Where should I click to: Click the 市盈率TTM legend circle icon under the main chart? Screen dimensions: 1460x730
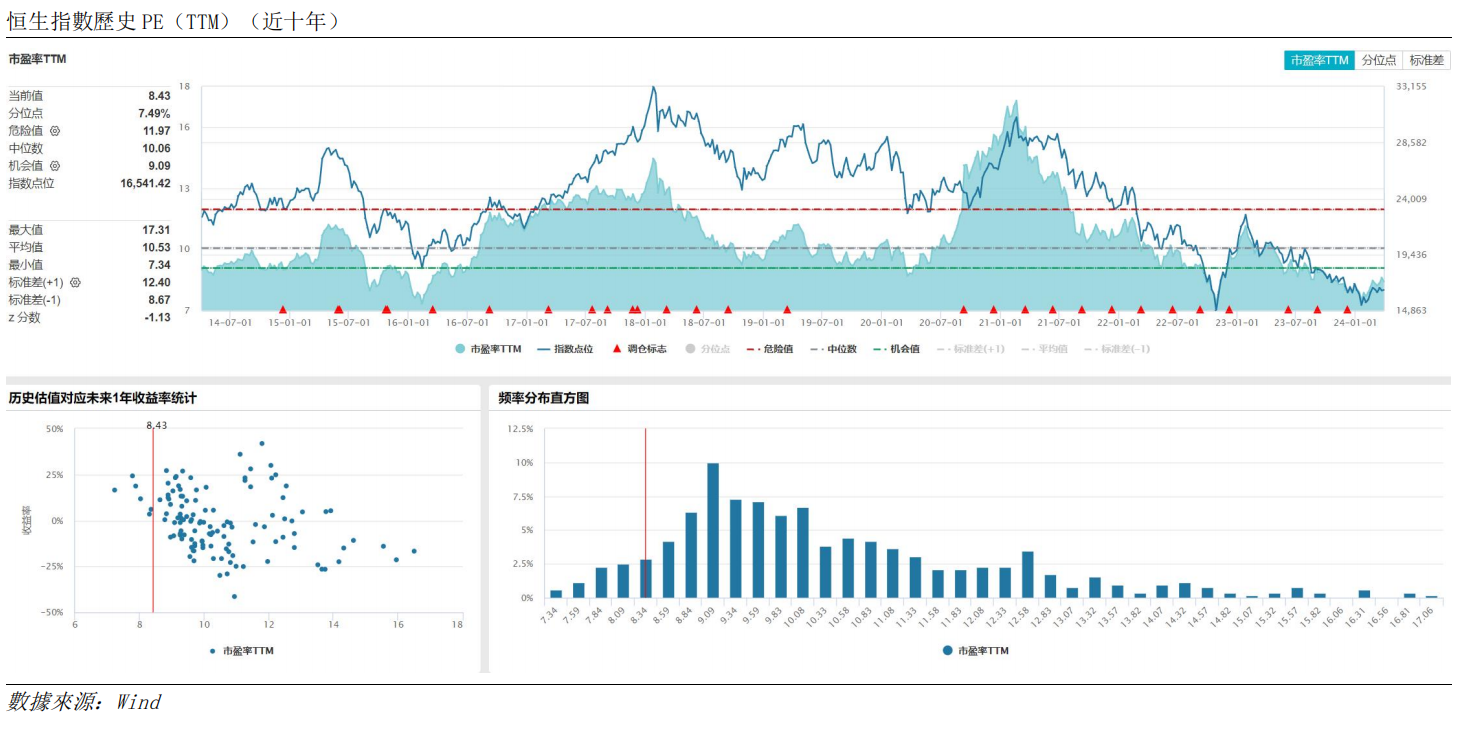pos(460,349)
